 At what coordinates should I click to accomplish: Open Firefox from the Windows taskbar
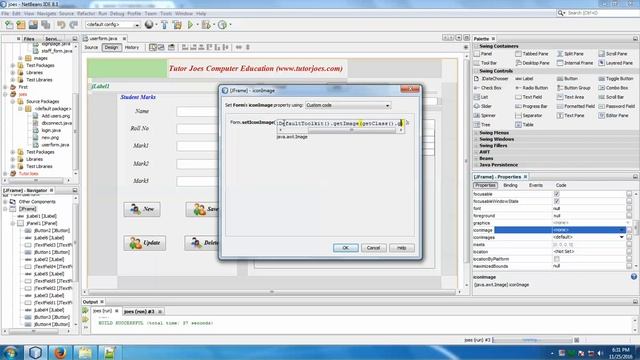(60, 352)
